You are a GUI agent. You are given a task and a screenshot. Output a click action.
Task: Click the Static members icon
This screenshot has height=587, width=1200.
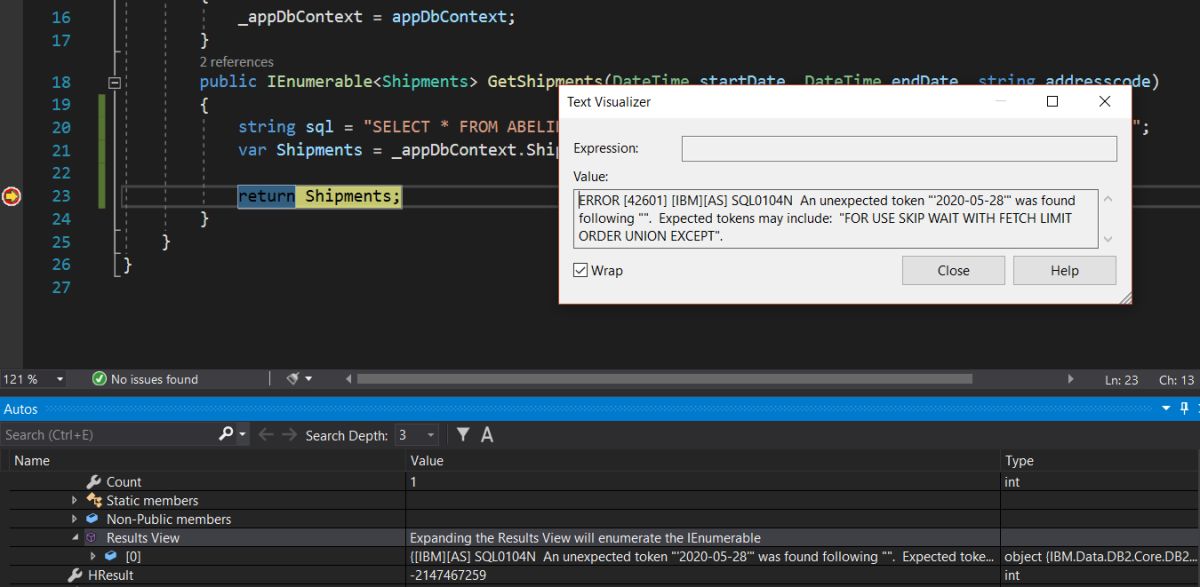point(94,500)
